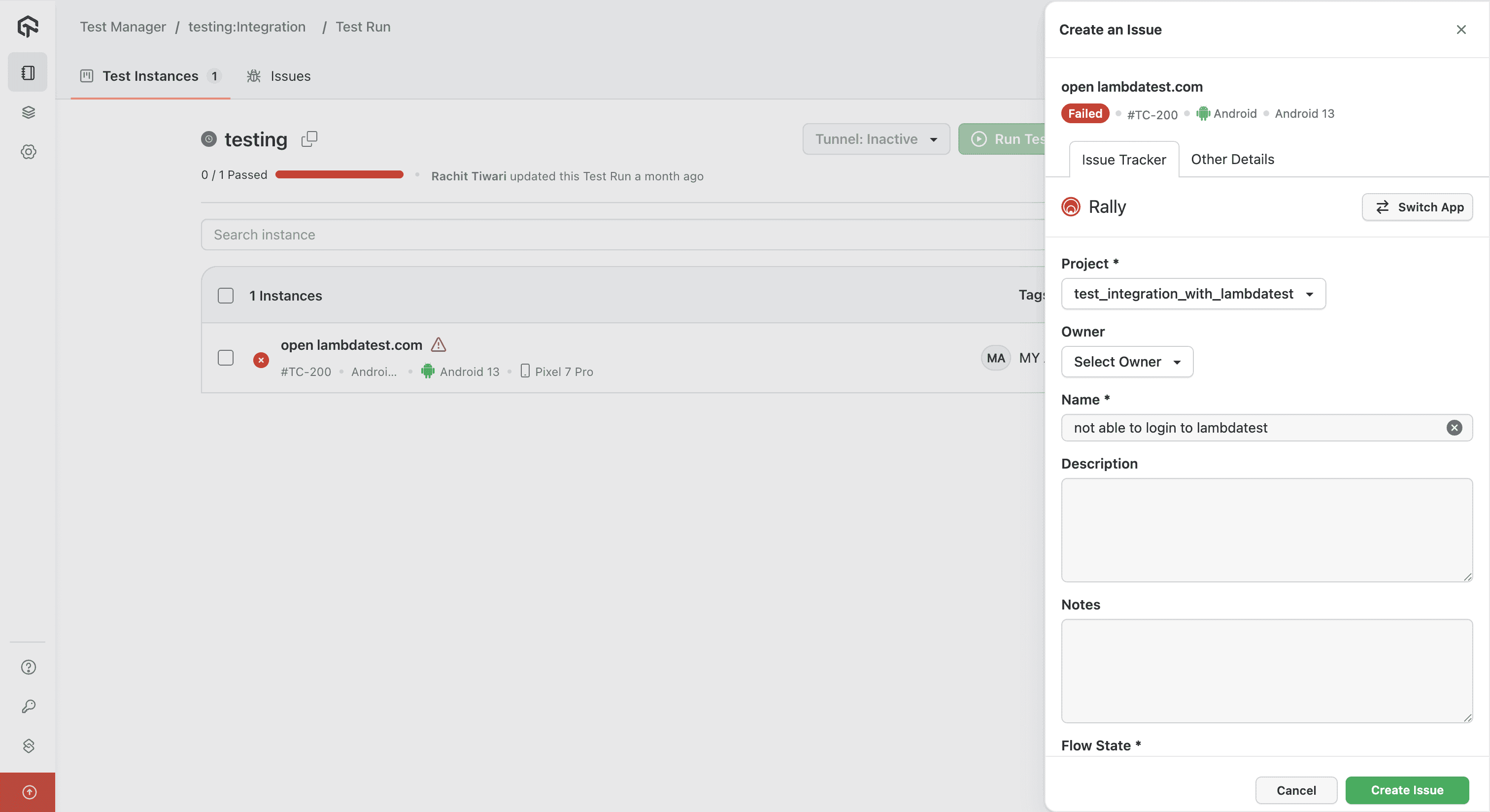The image size is (1490, 812).
Task: Check the open lambdatest.com instance checkbox
Action: click(x=226, y=357)
